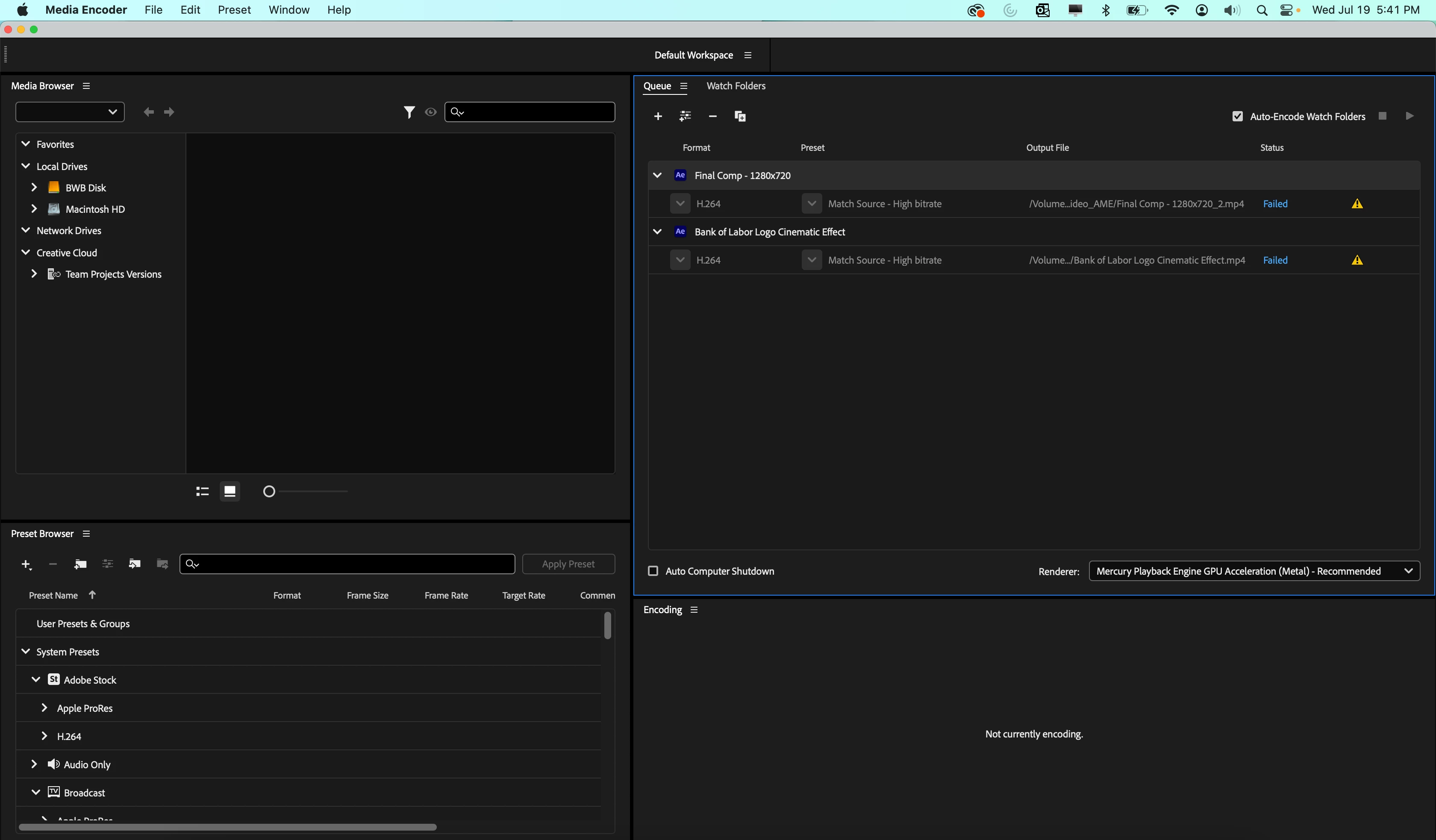Click the Remove minus icon in Queue toolbar

(x=712, y=116)
